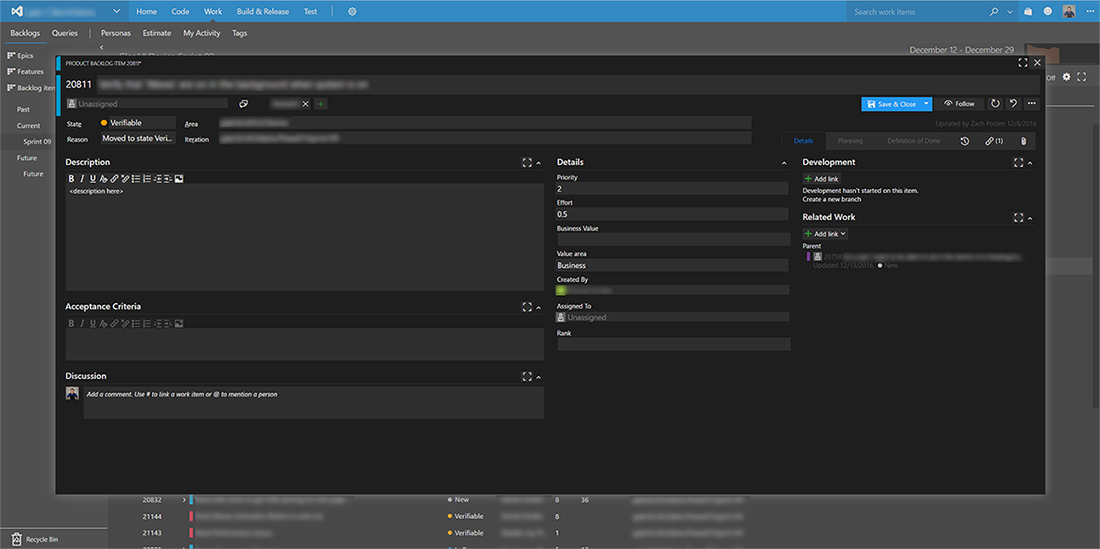The height and width of the screenshot is (549, 1100).
Task: Select Sprint 09 in sidebar
Action: pos(37,142)
